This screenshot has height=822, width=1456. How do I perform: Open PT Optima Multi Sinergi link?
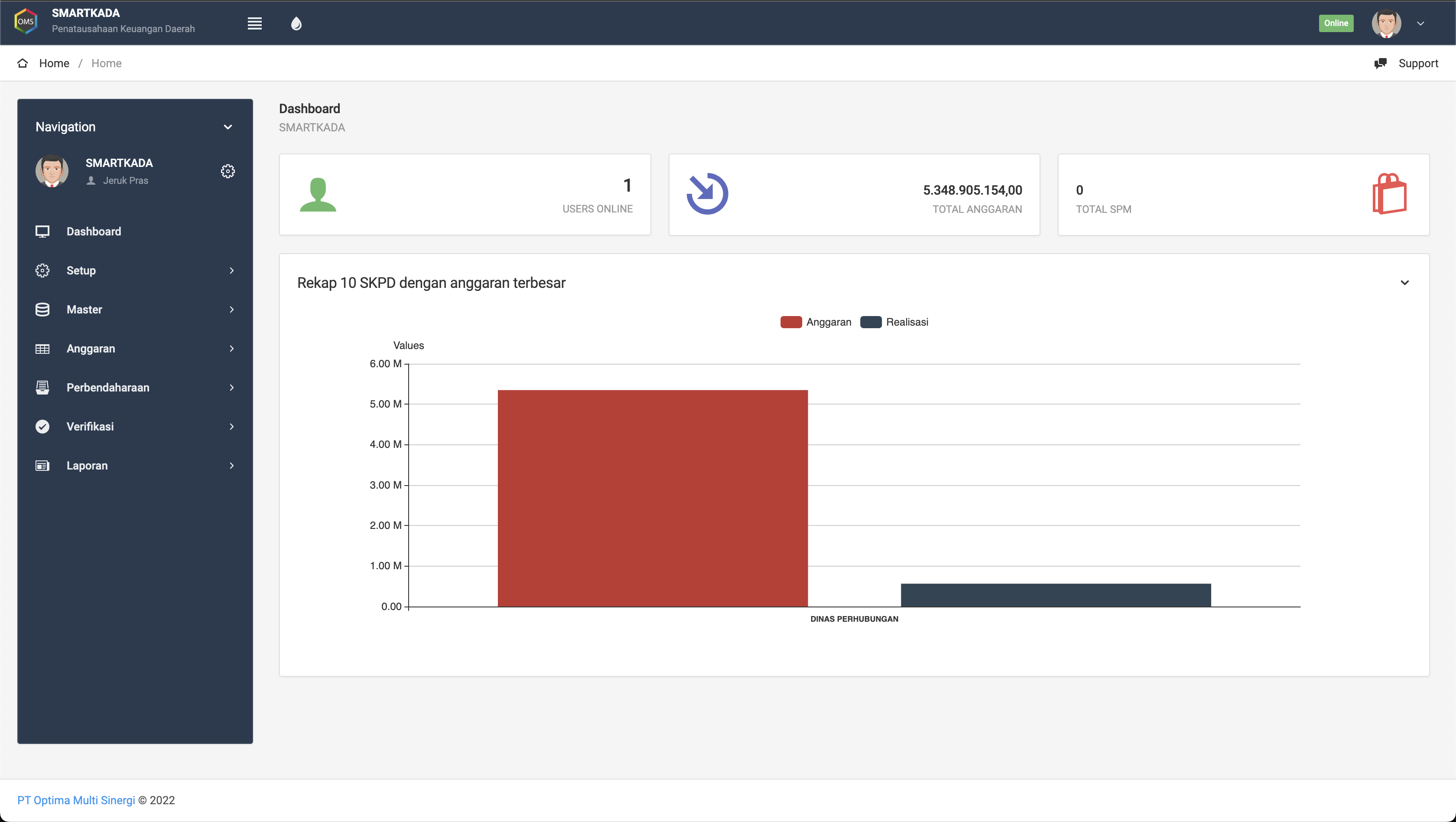(76, 800)
